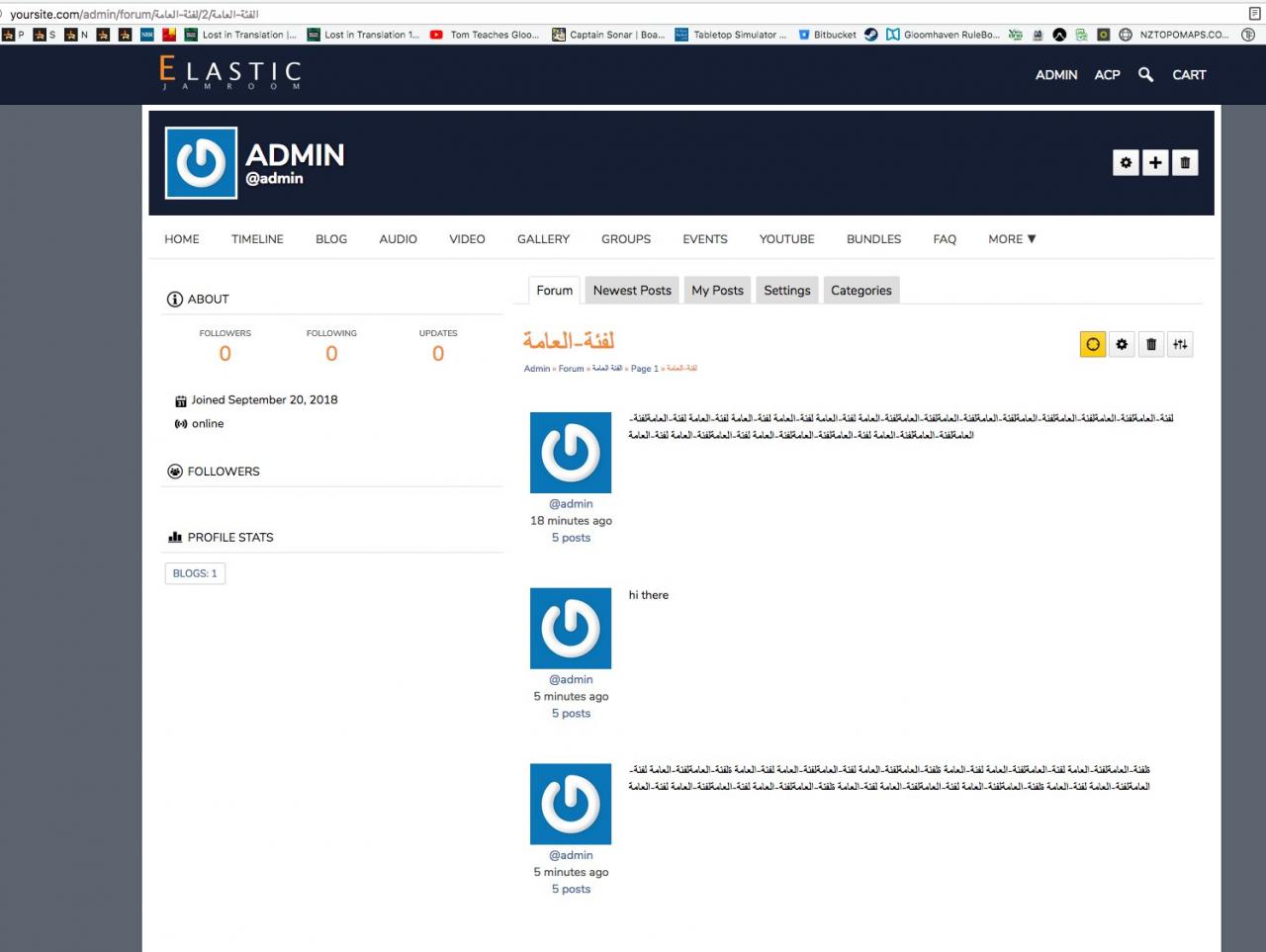The width and height of the screenshot is (1266, 952).
Task: Click the calendar icon beside Joined date
Action: [x=181, y=400]
